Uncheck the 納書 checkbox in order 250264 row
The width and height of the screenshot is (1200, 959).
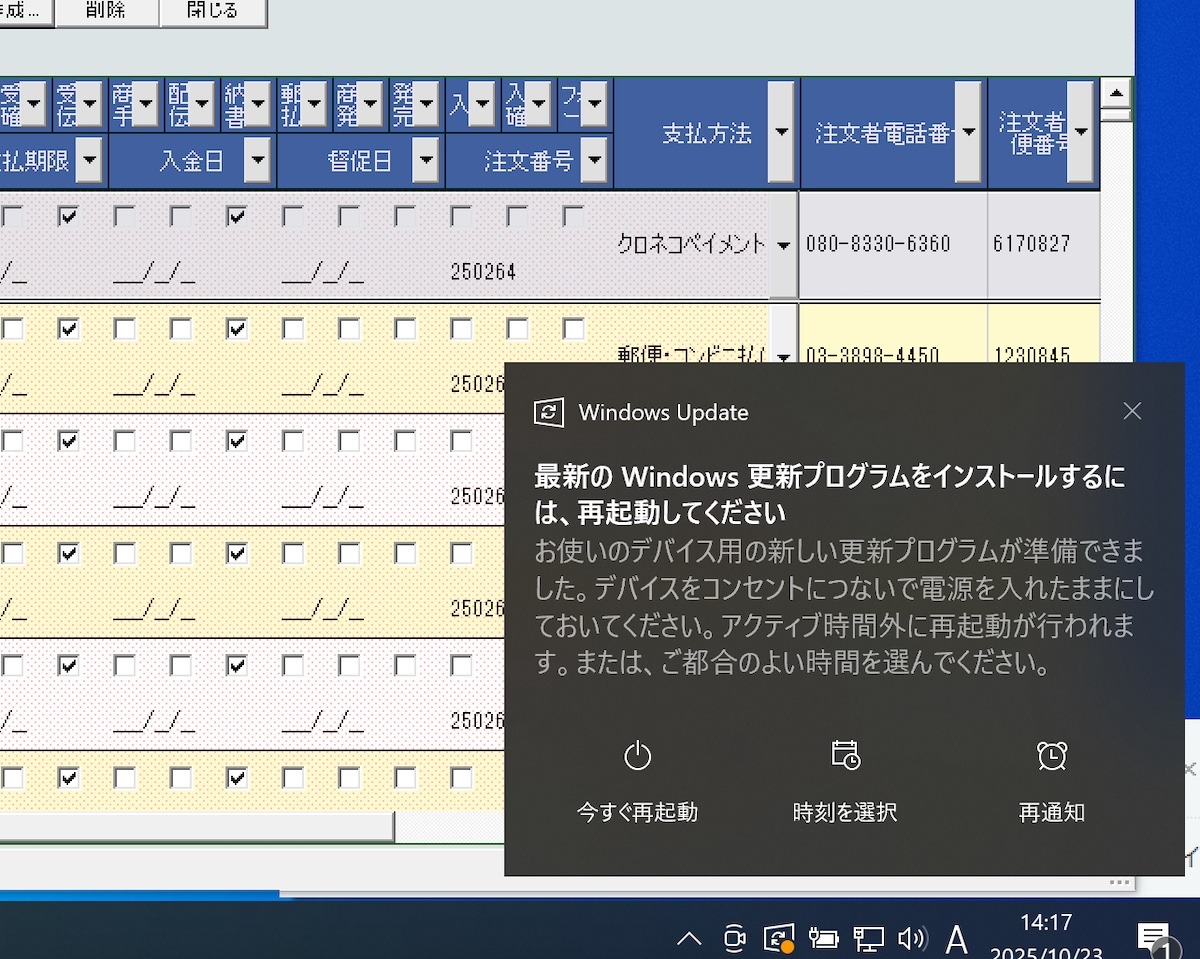click(237, 216)
